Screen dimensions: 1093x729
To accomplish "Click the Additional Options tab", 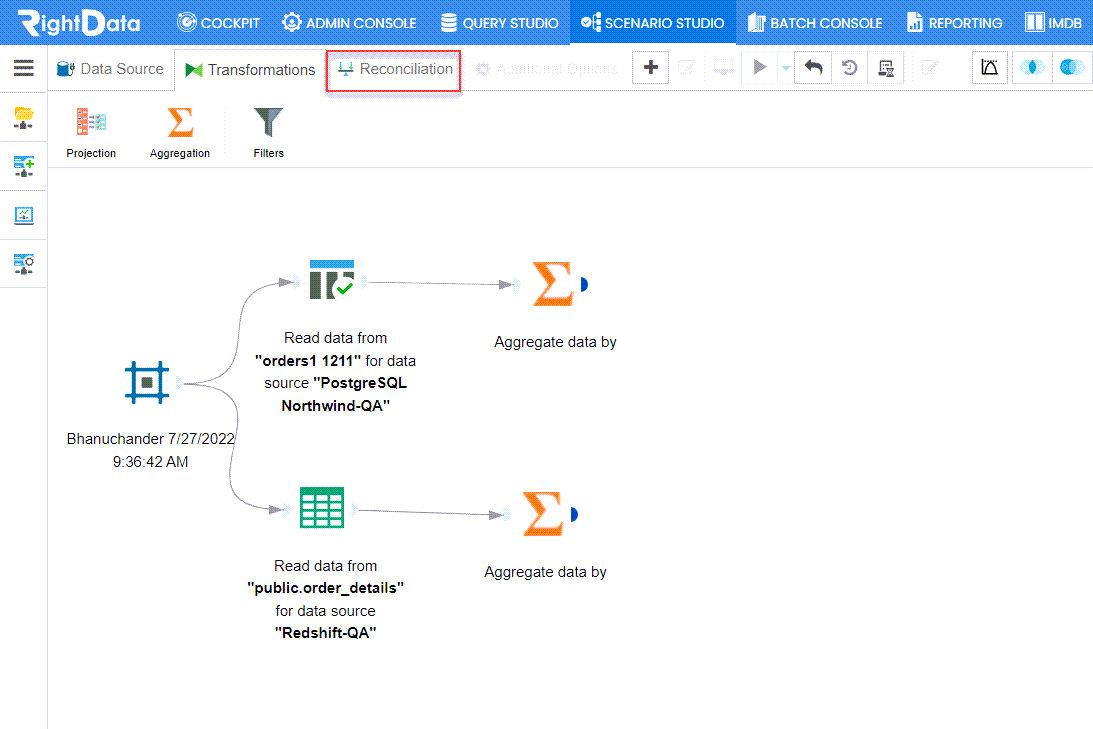I will coord(546,69).
